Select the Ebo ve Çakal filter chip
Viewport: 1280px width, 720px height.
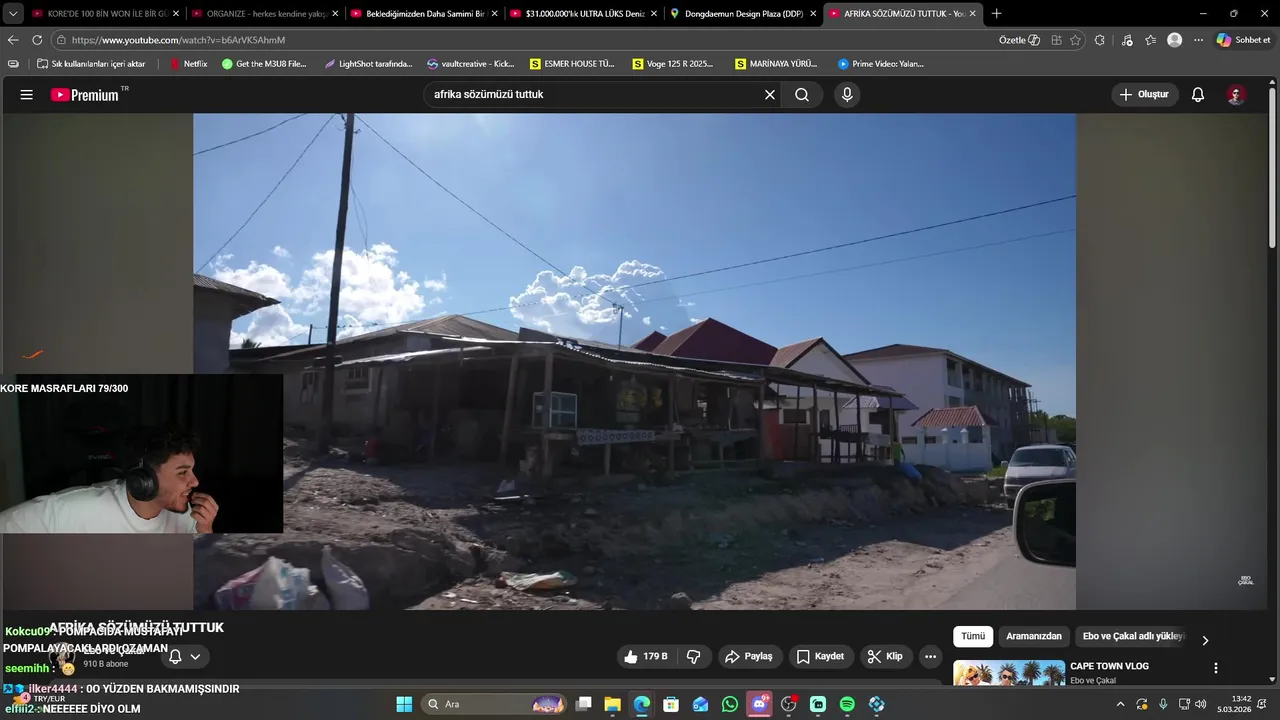pos(1132,637)
